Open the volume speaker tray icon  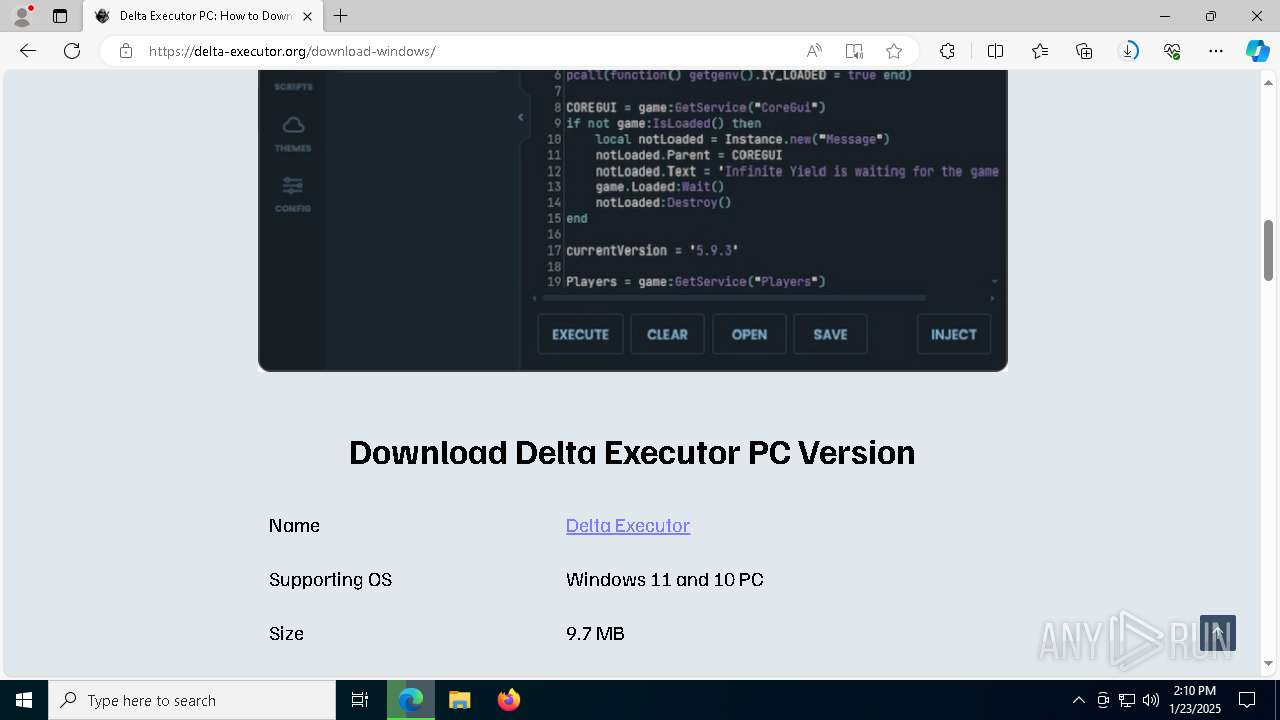click(x=1150, y=700)
